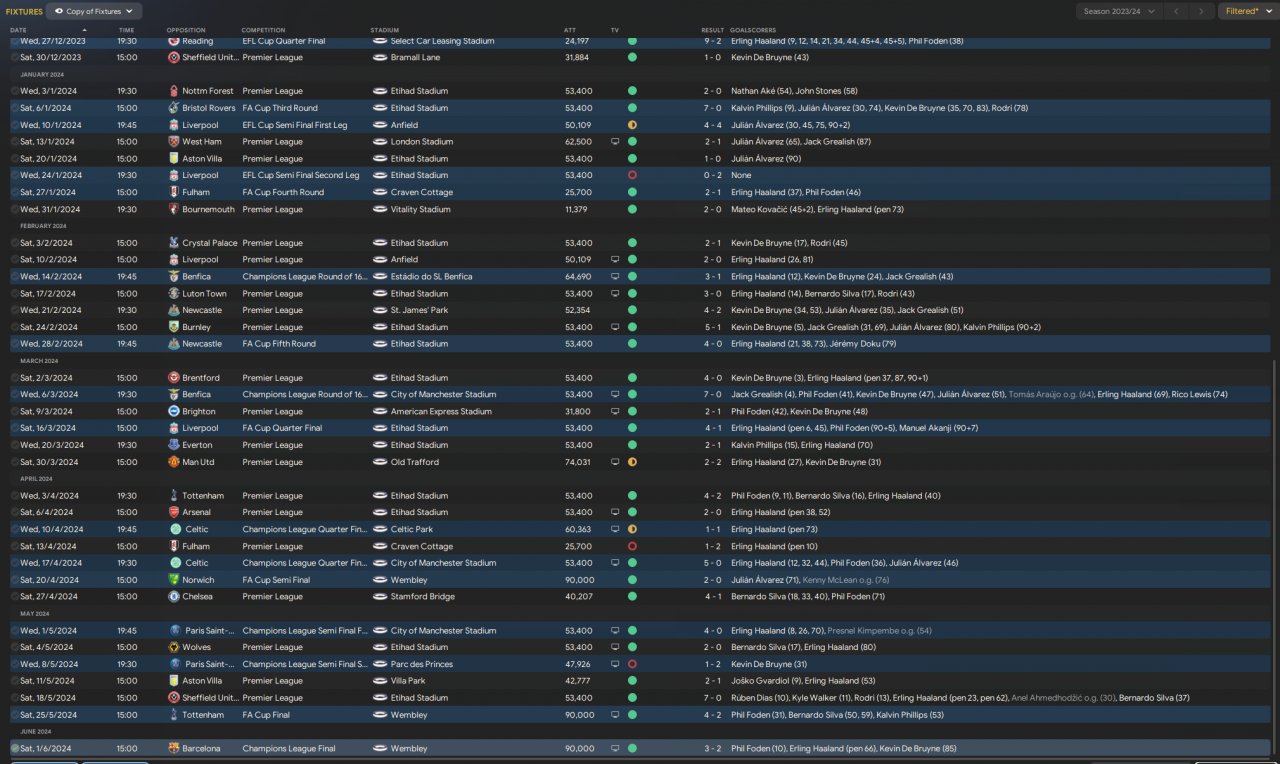This screenshot has height=764, width=1280.
Task: Click the Crystal Palace club badge
Action: point(174,243)
